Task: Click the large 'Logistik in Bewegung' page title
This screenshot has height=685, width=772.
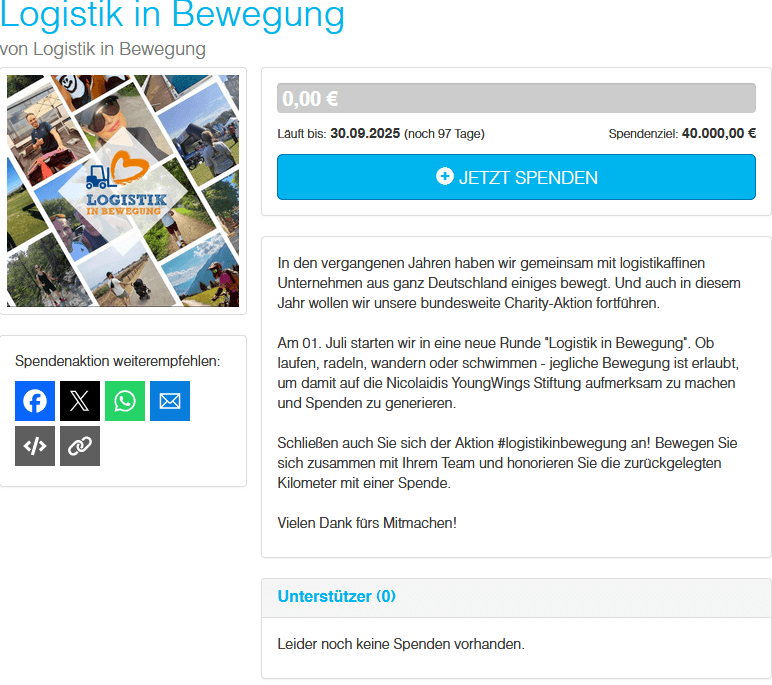Action: pyautogui.click(x=172, y=16)
